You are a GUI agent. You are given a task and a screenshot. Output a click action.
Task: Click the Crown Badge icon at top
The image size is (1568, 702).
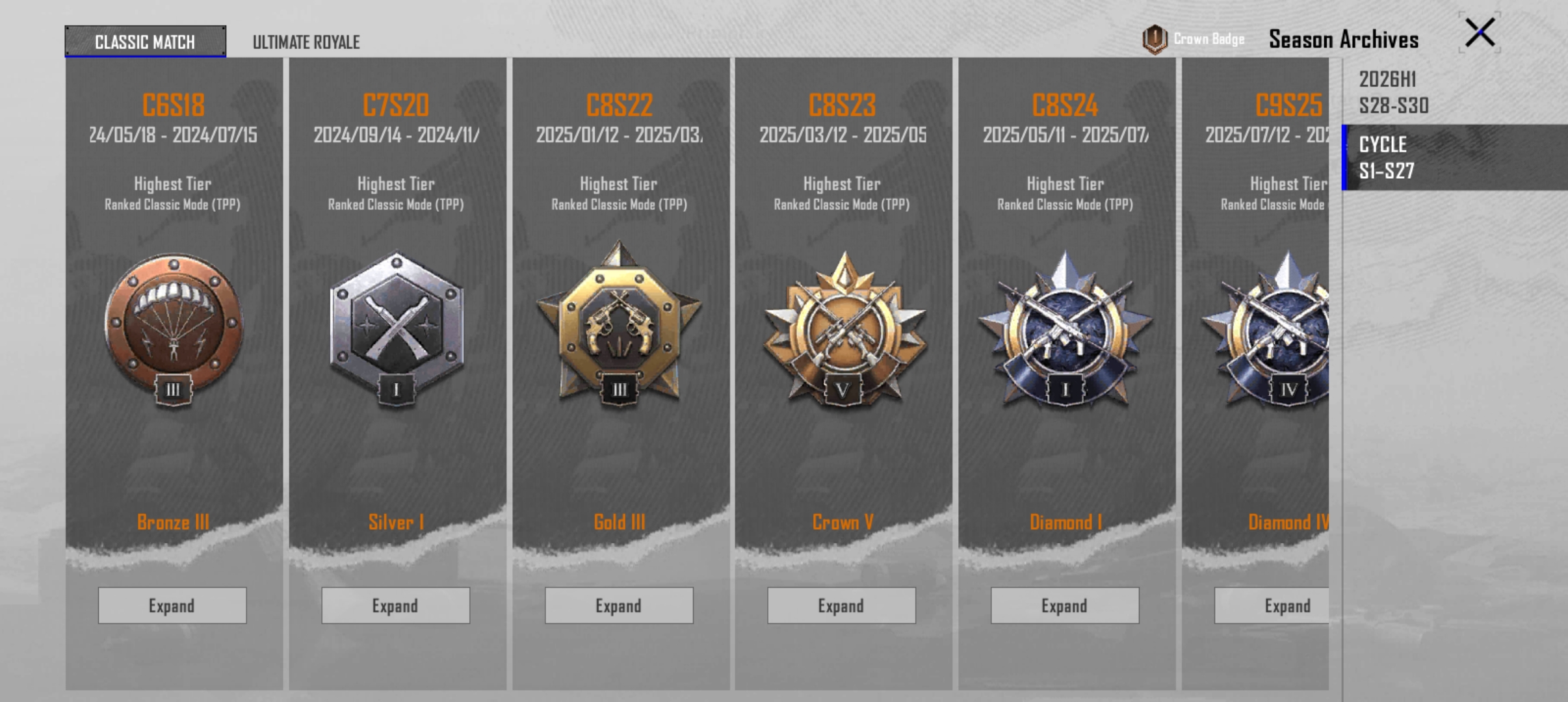[1155, 39]
